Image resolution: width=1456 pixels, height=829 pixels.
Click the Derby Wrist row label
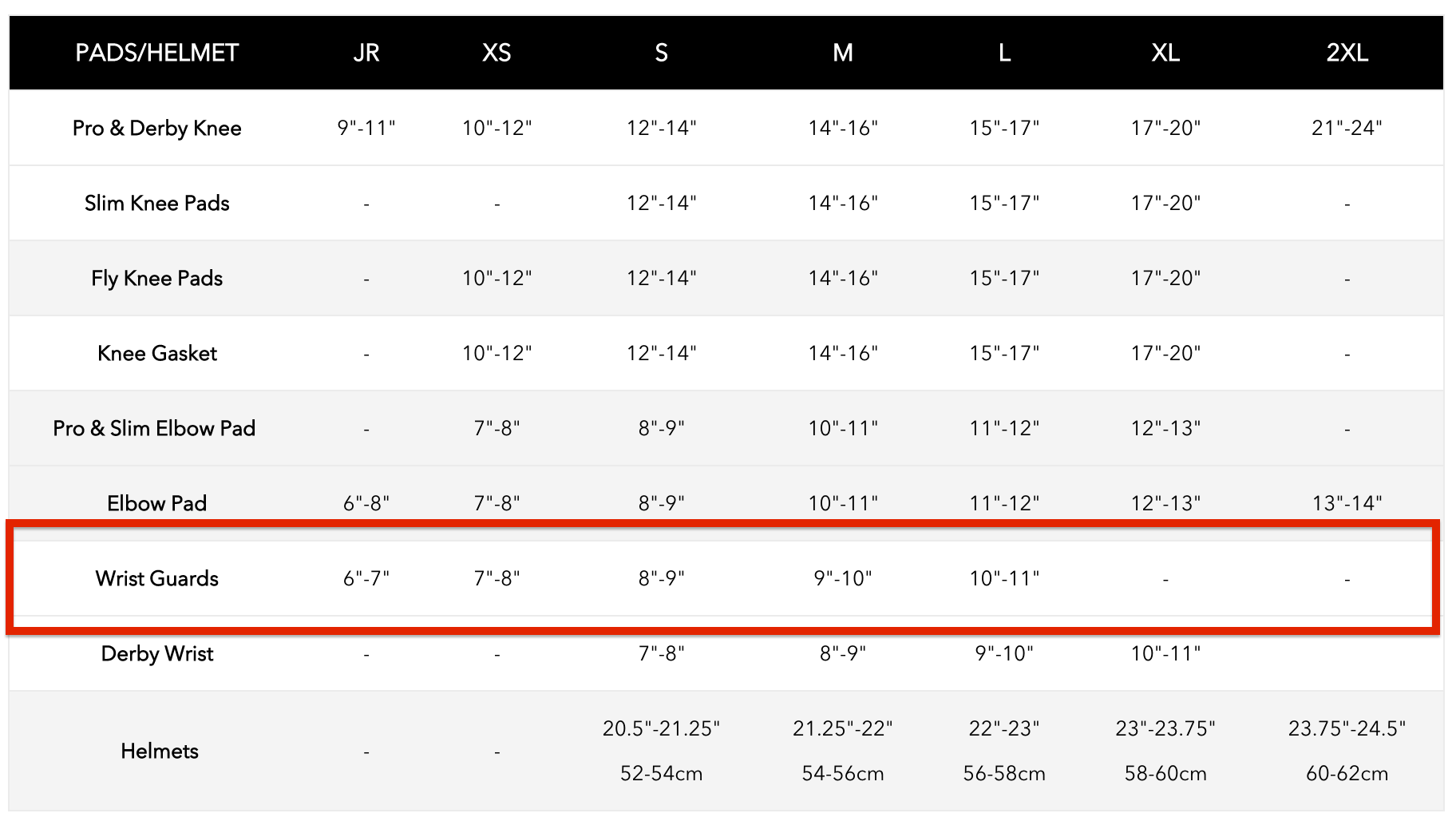[x=157, y=653]
